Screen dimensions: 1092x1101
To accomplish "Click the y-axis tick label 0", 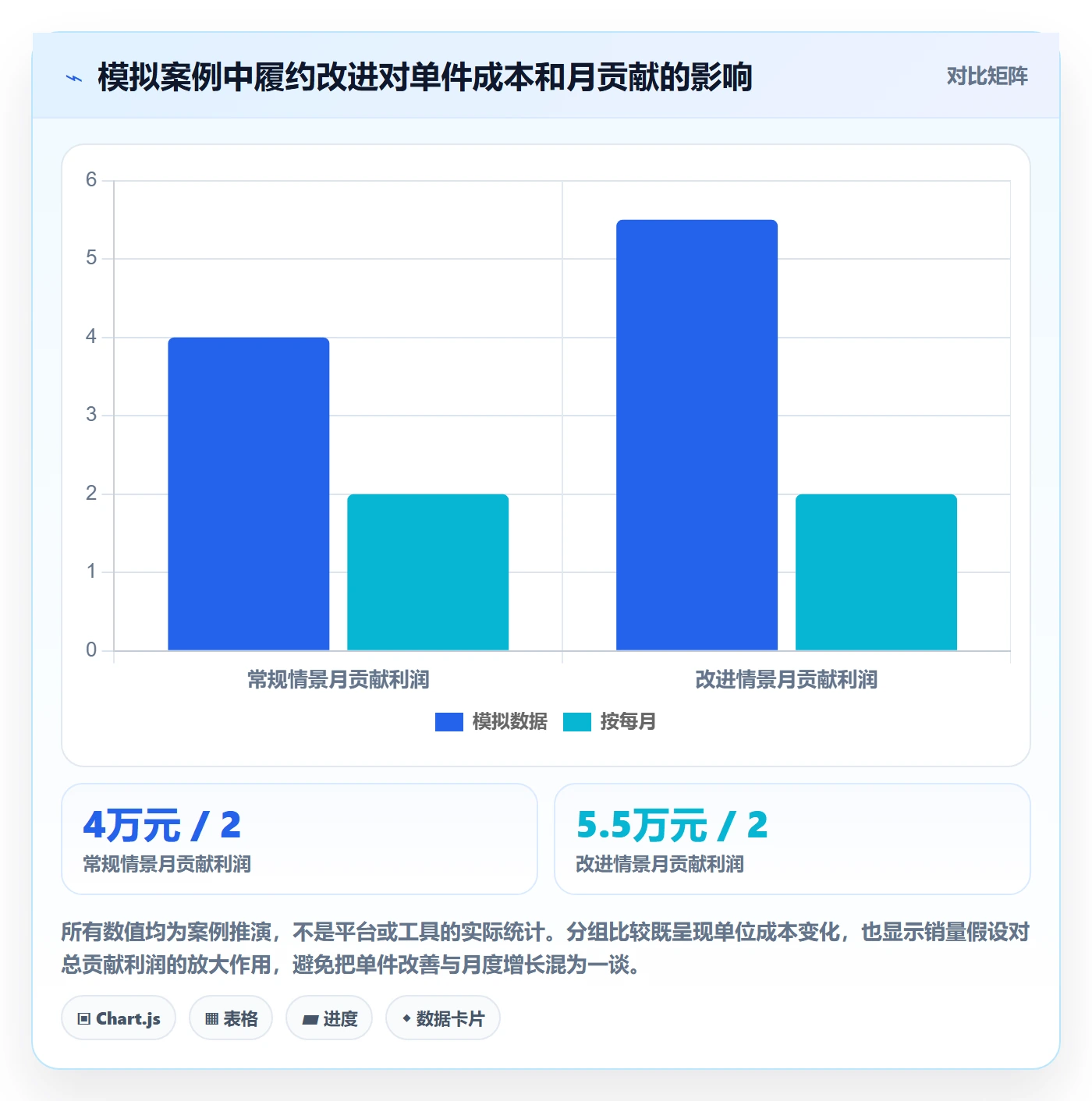I will [x=91, y=650].
